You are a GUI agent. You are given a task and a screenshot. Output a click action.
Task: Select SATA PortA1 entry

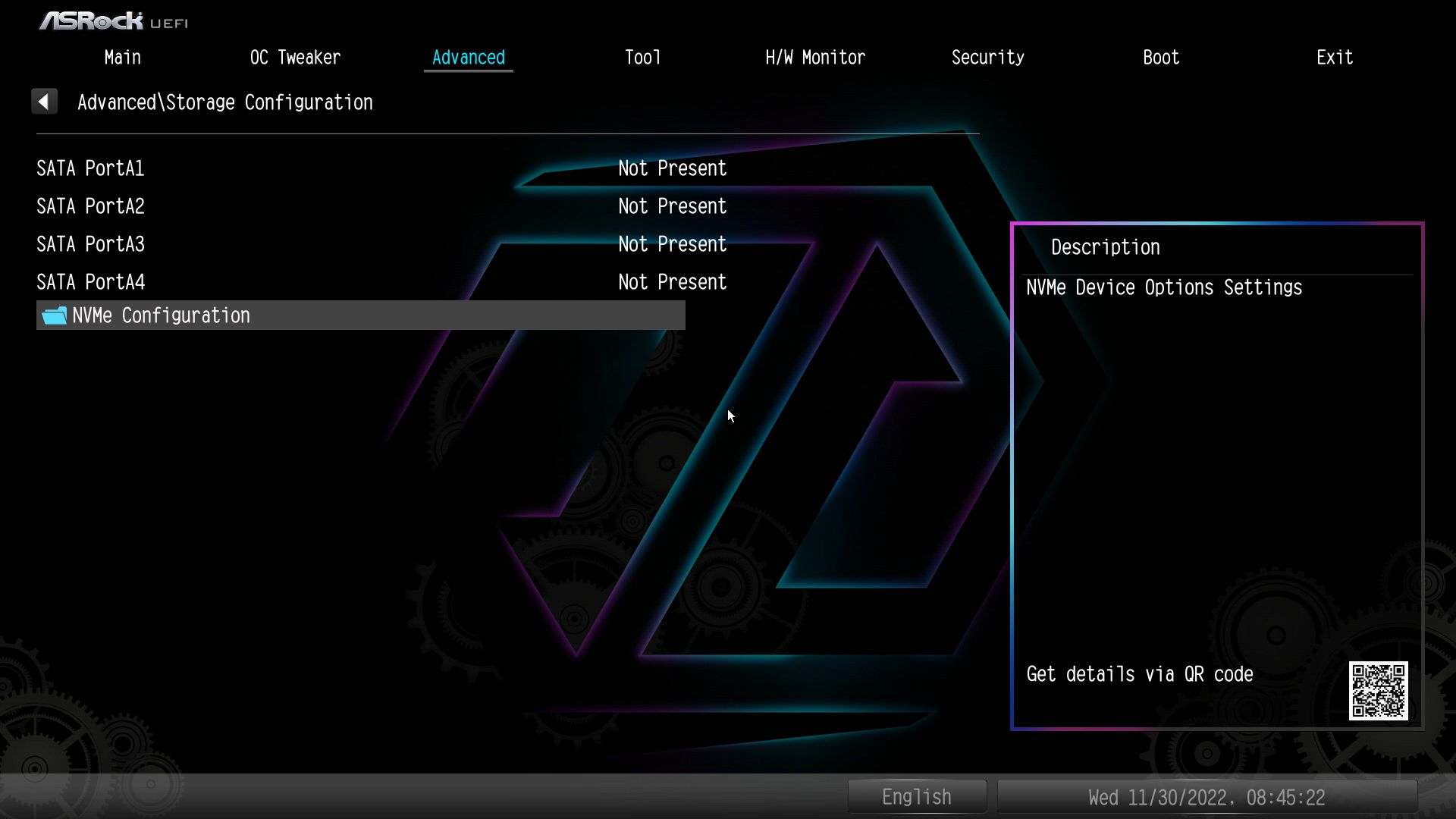tap(91, 168)
